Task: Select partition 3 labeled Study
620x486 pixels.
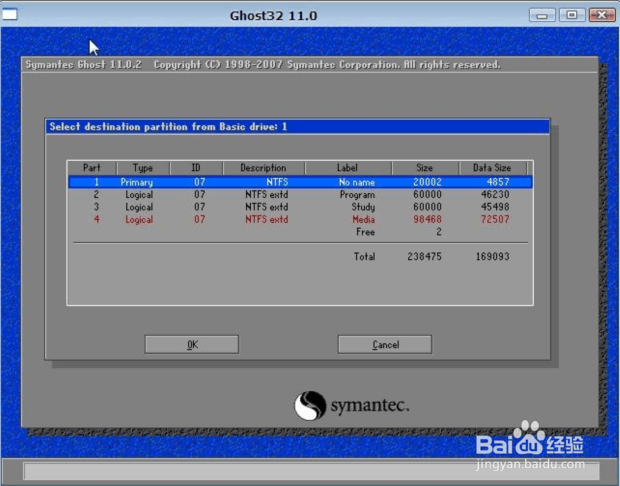Action: coord(301,207)
